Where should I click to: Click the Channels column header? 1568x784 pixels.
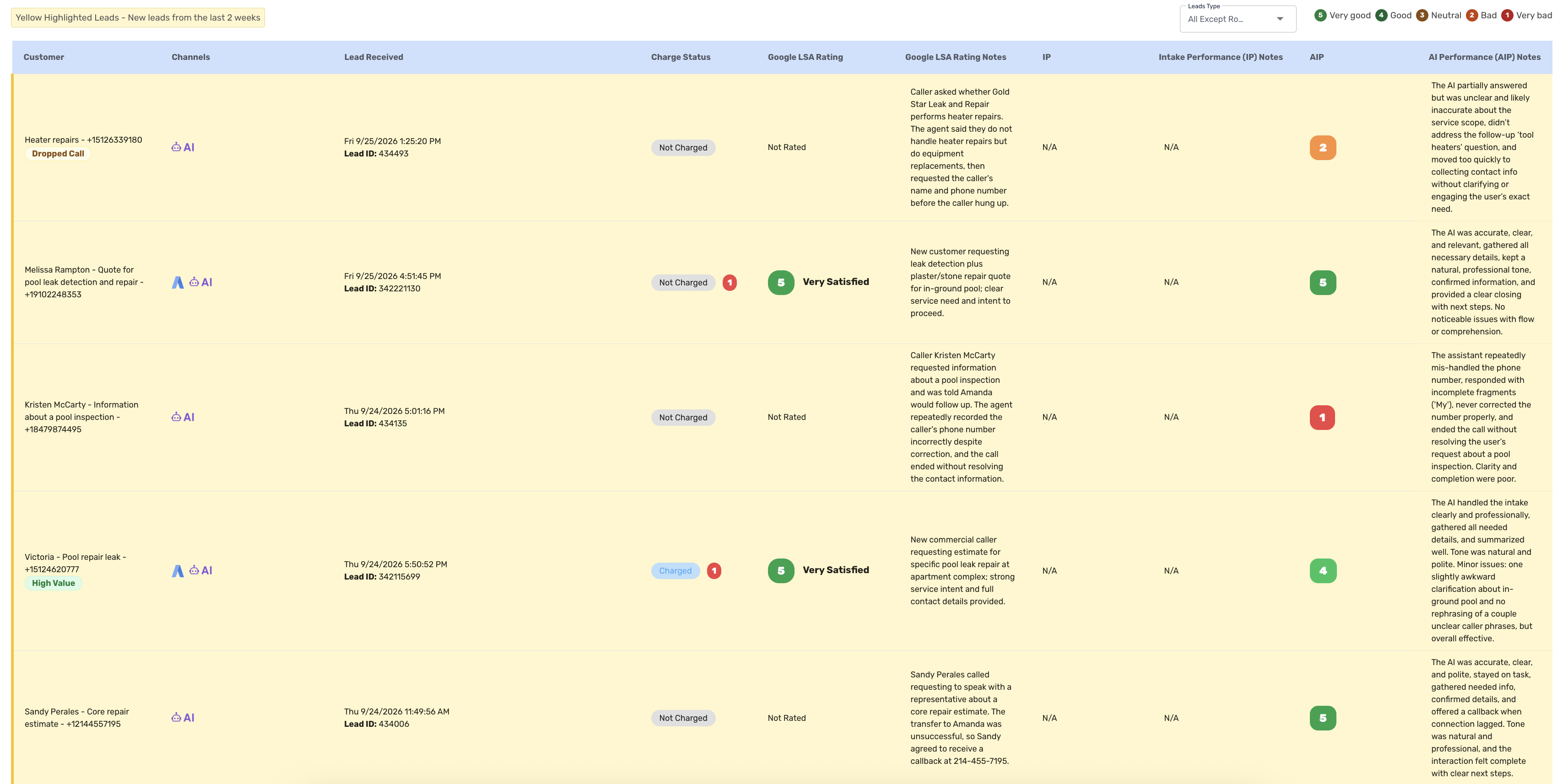click(x=190, y=57)
